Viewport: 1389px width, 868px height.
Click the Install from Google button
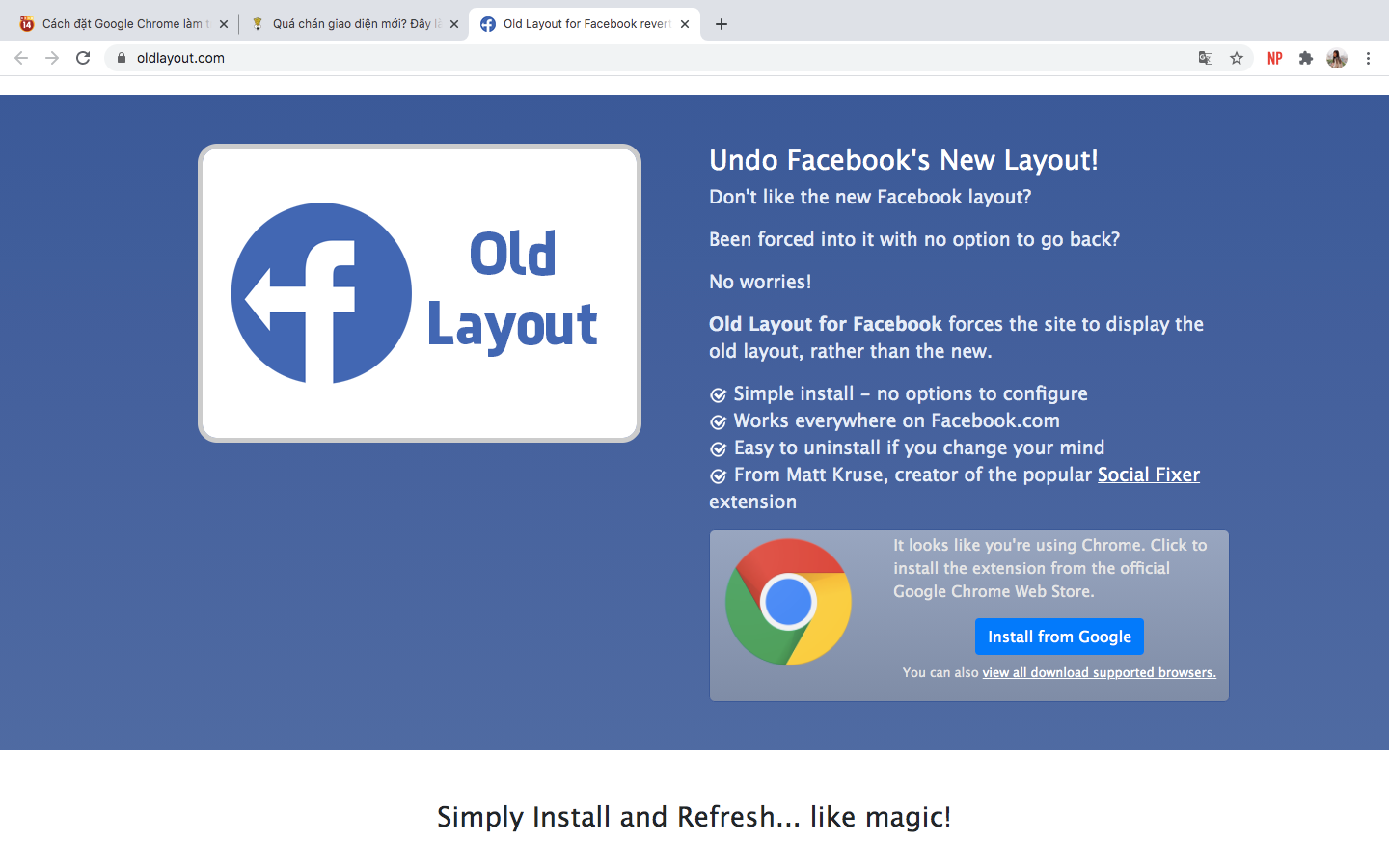point(1059,637)
